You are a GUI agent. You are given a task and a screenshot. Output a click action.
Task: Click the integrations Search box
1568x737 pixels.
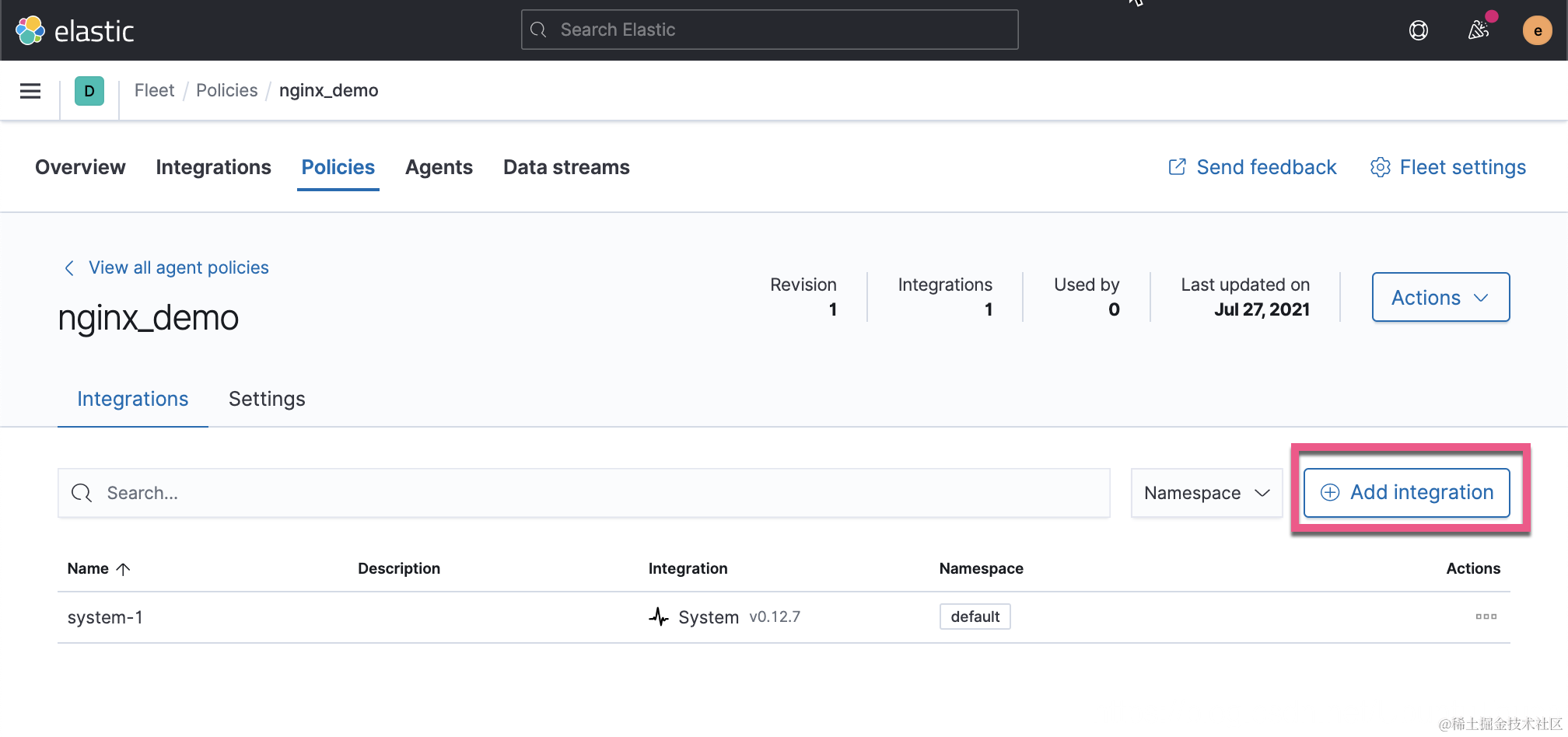tap(583, 493)
